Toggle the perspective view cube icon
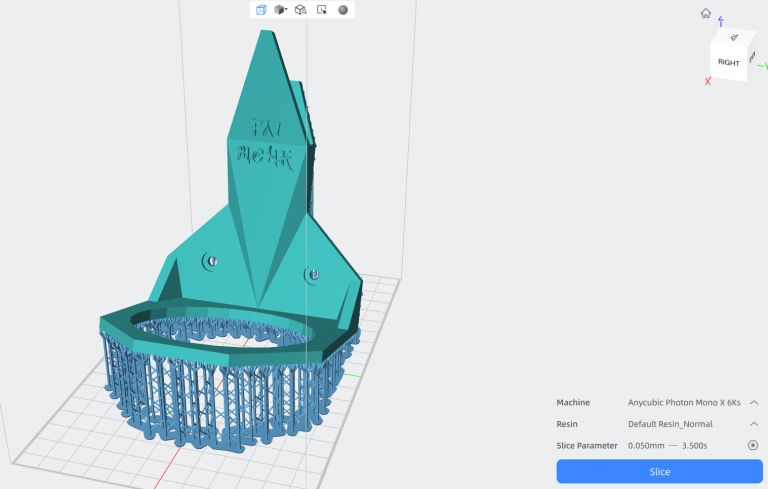 click(x=261, y=10)
